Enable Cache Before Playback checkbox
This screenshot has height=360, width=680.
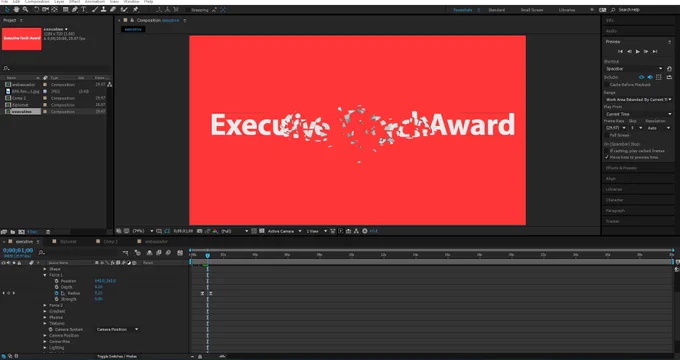click(x=607, y=85)
